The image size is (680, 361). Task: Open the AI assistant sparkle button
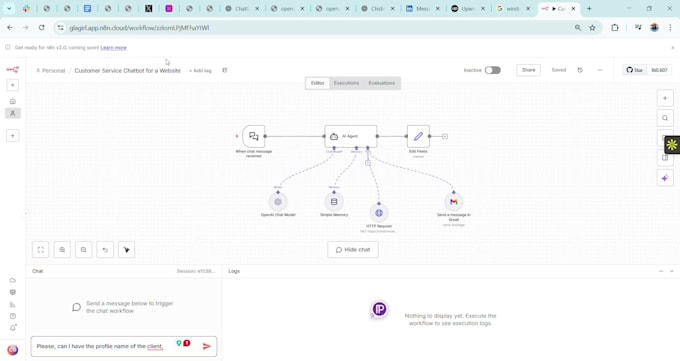(665, 178)
